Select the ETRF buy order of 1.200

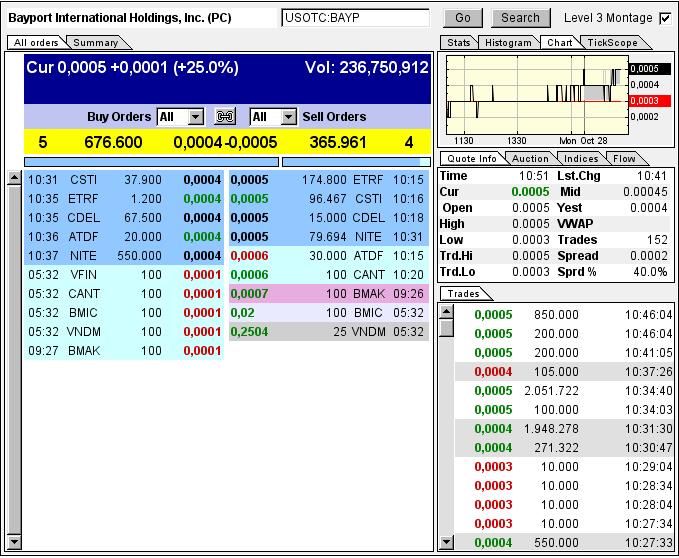click(124, 199)
